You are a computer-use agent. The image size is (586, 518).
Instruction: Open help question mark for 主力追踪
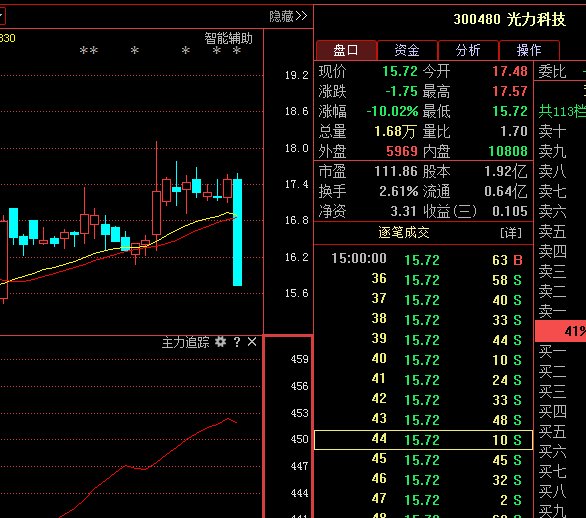pos(237,342)
